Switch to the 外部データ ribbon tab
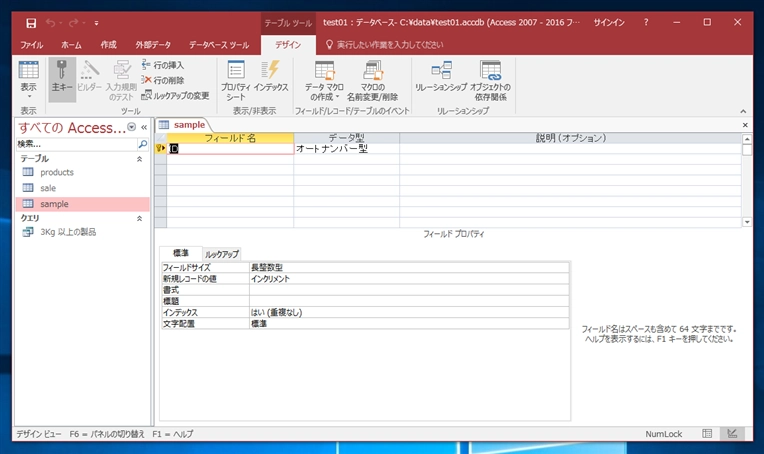The height and width of the screenshot is (454, 764). tap(153, 45)
